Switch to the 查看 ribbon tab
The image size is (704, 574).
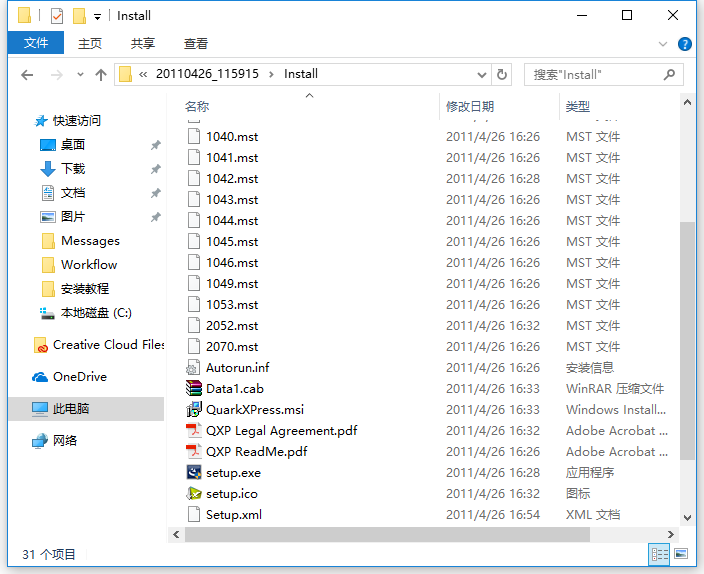pyautogui.click(x=196, y=44)
